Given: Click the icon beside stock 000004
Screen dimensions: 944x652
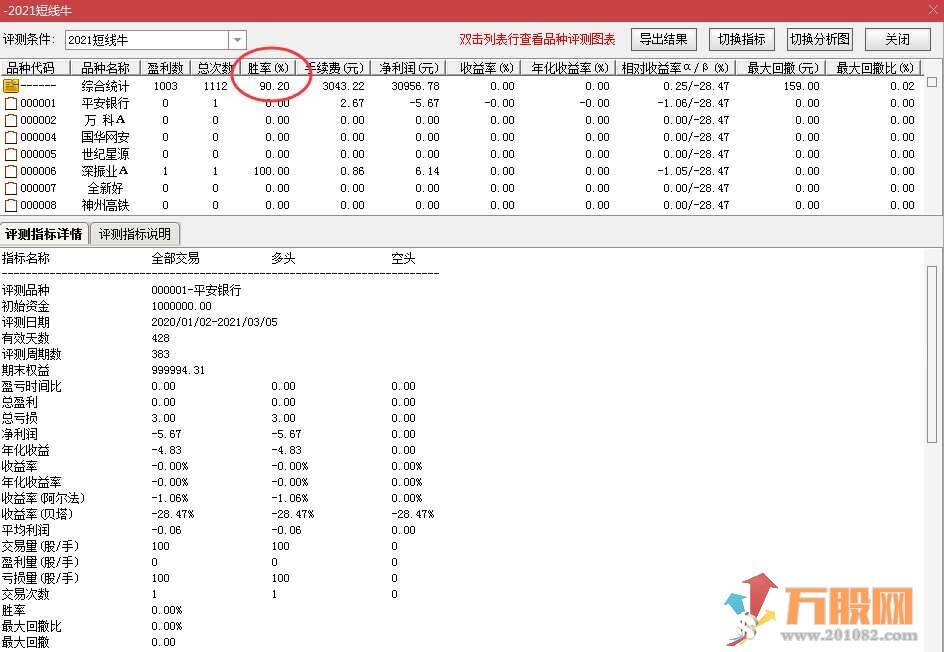Looking at the screenshot, I should pos(11,137).
